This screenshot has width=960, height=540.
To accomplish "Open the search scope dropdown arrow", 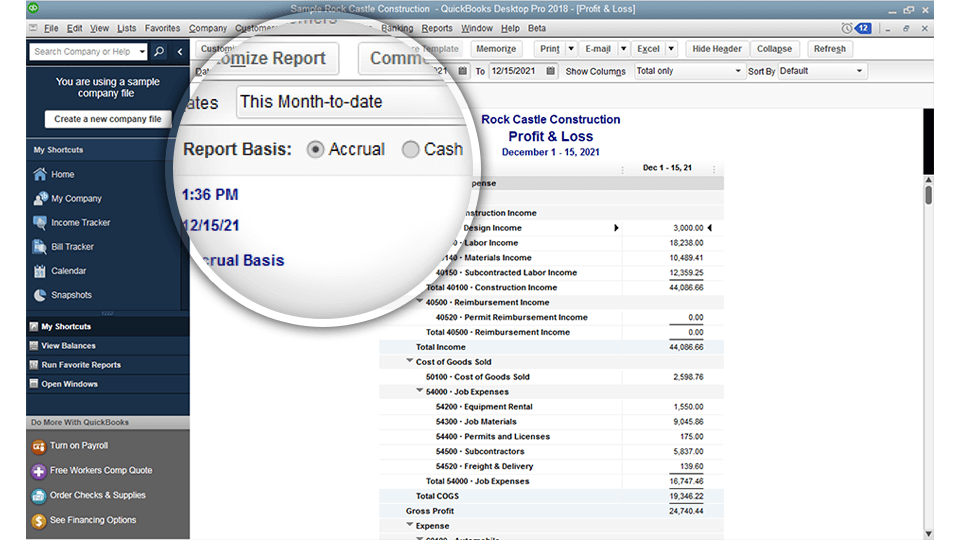I will (142, 51).
